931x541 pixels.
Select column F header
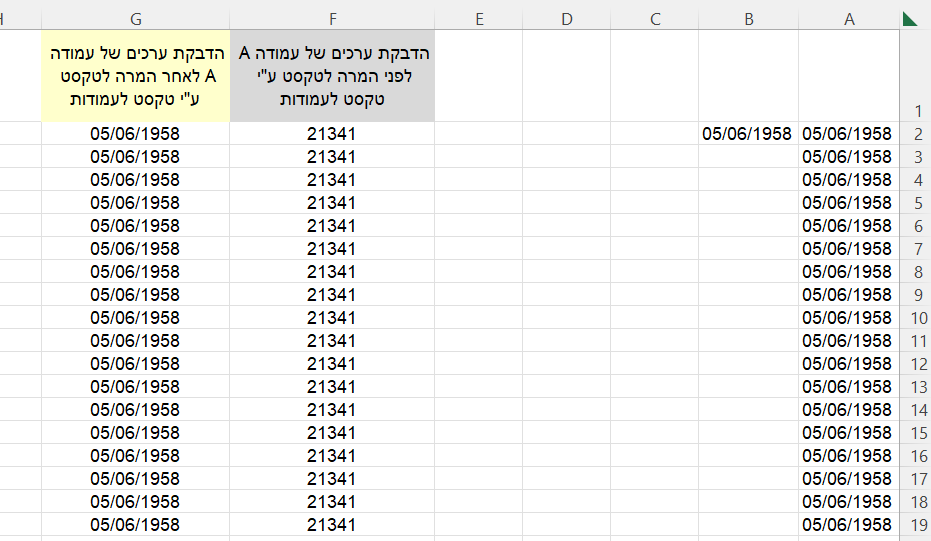(332, 18)
